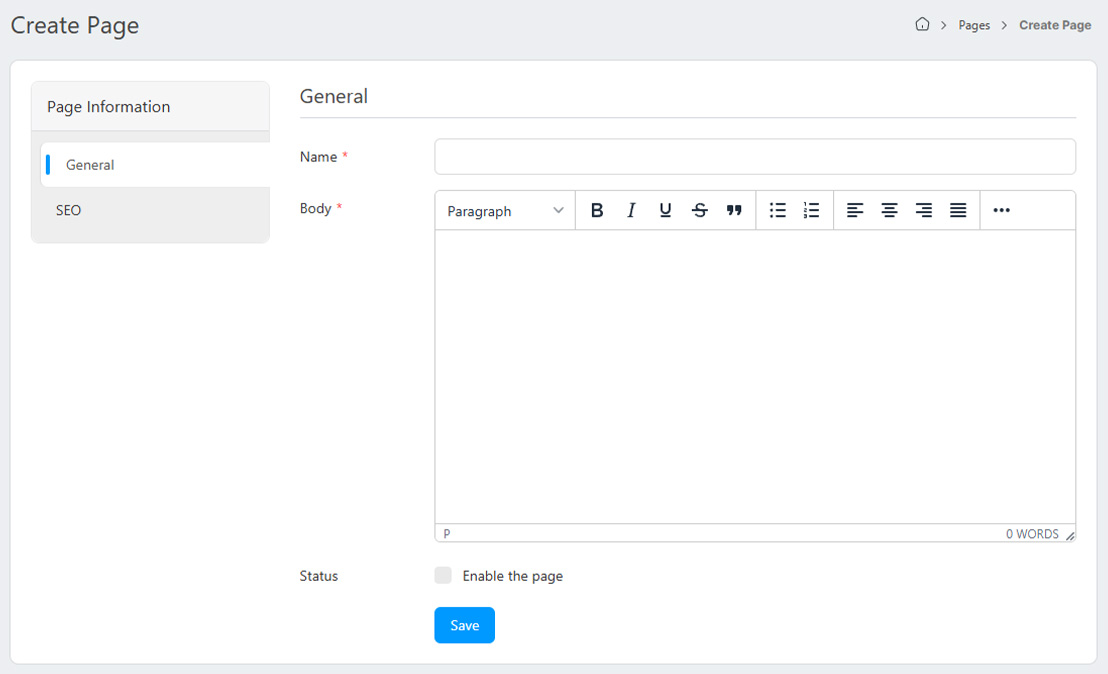This screenshot has height=674, width=1108.
Task: Go to home via breadcrumb icon
Action: click(x=922, y=25)
